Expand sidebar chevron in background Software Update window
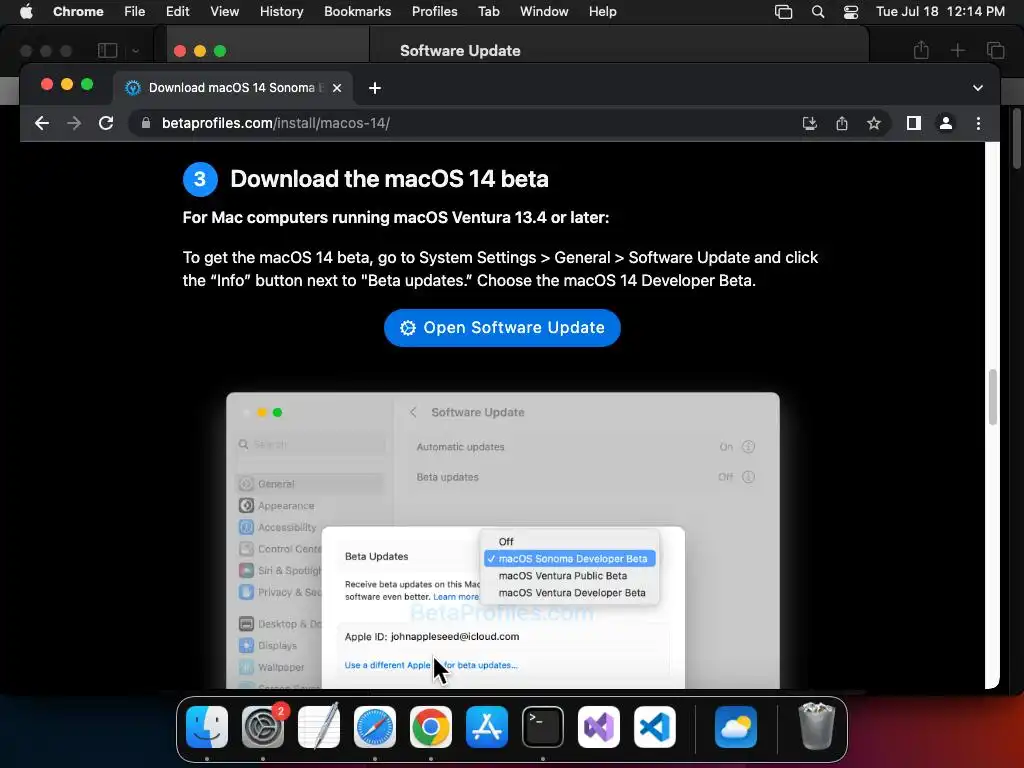This screenshot has width=1024, height=768. [135, 50]
